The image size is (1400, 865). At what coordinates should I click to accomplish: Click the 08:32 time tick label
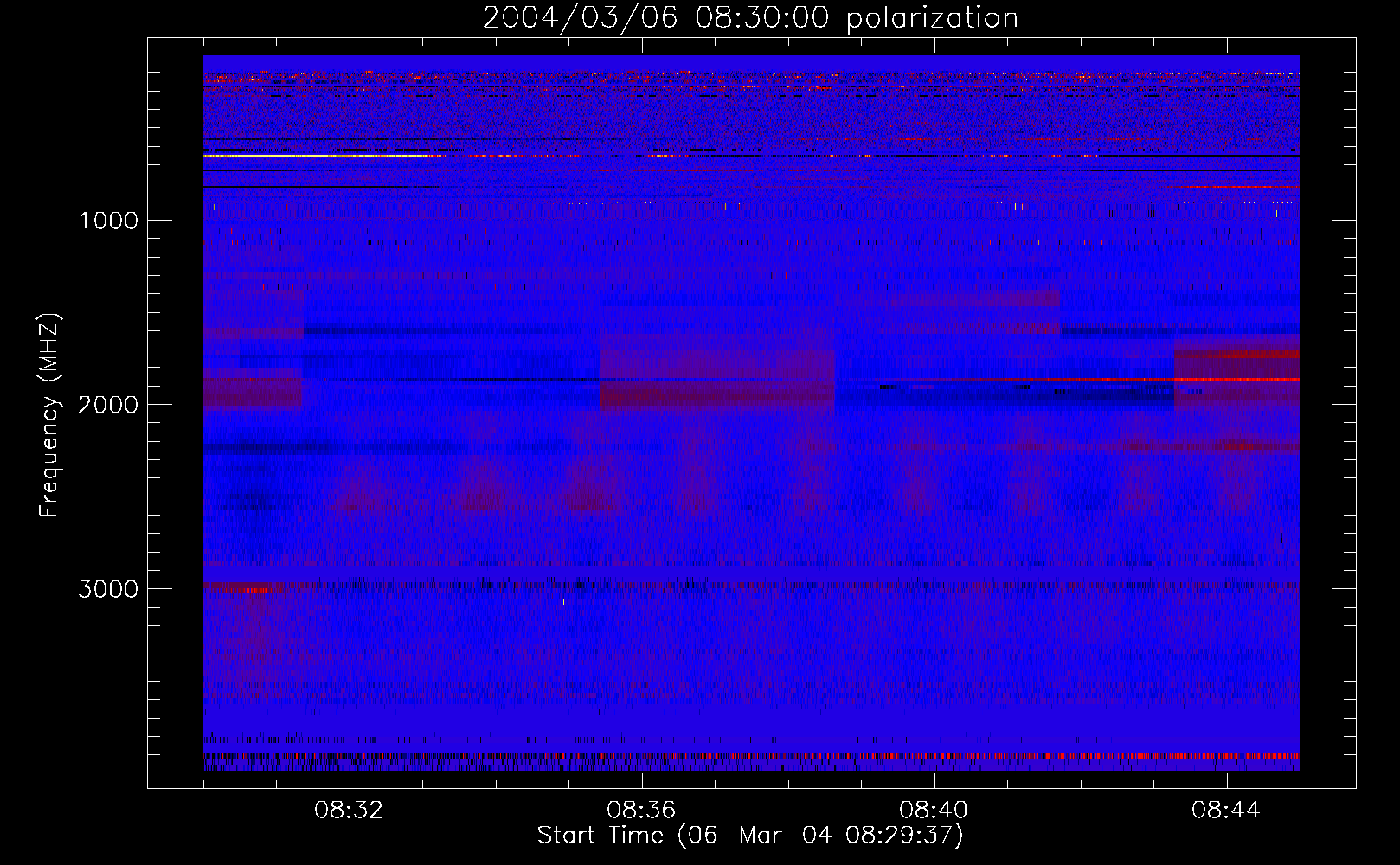[x=349, y=811]
